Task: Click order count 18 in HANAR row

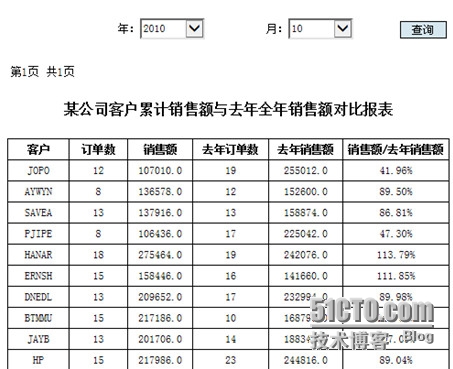Action: coord(98,255)
